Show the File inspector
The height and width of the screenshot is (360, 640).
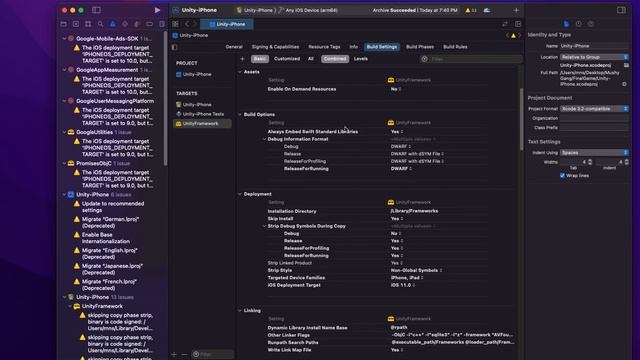tap(566, 24)
